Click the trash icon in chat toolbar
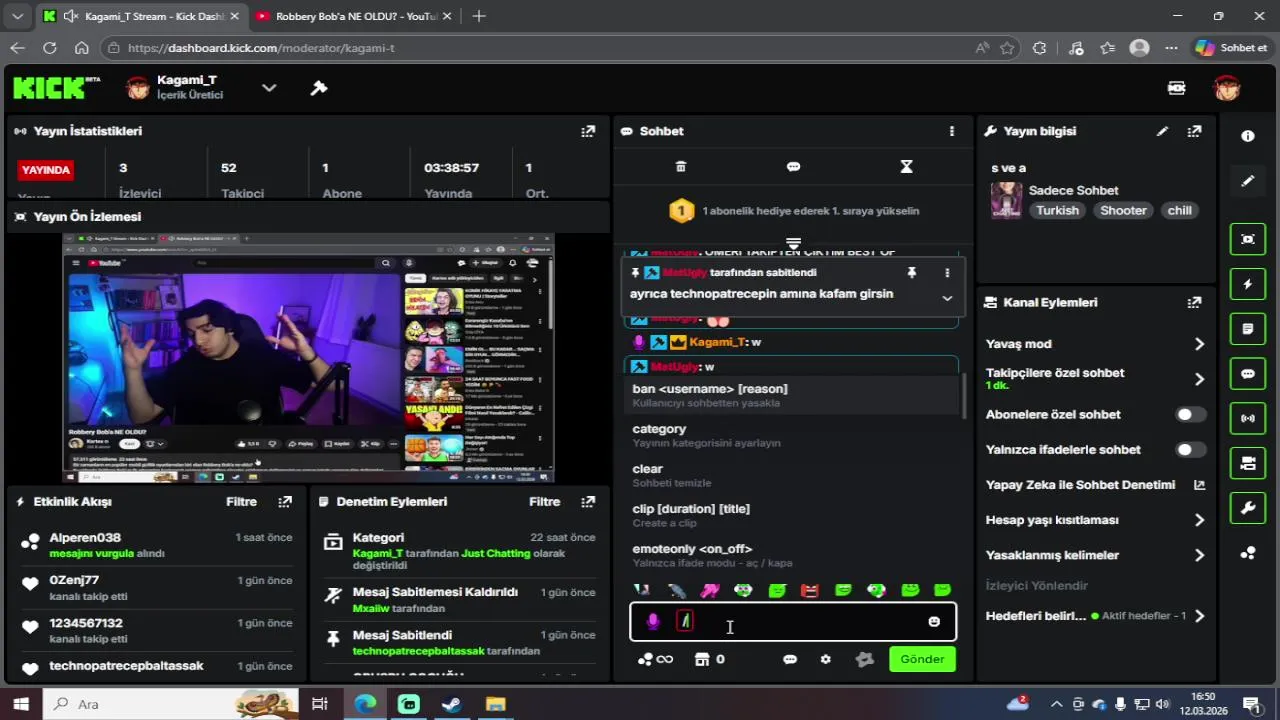This screenshot has height=720, width=1280. point(681,167)
